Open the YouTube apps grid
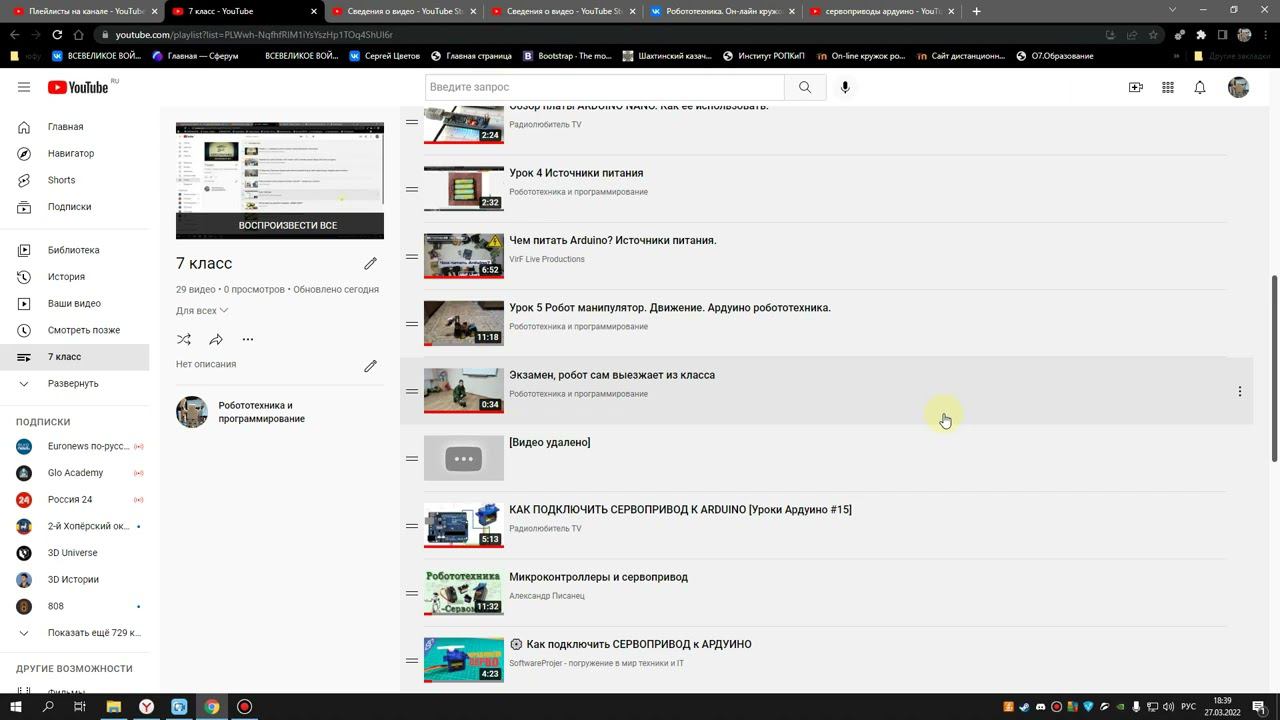The image size is (1280, 720). 1168,87
